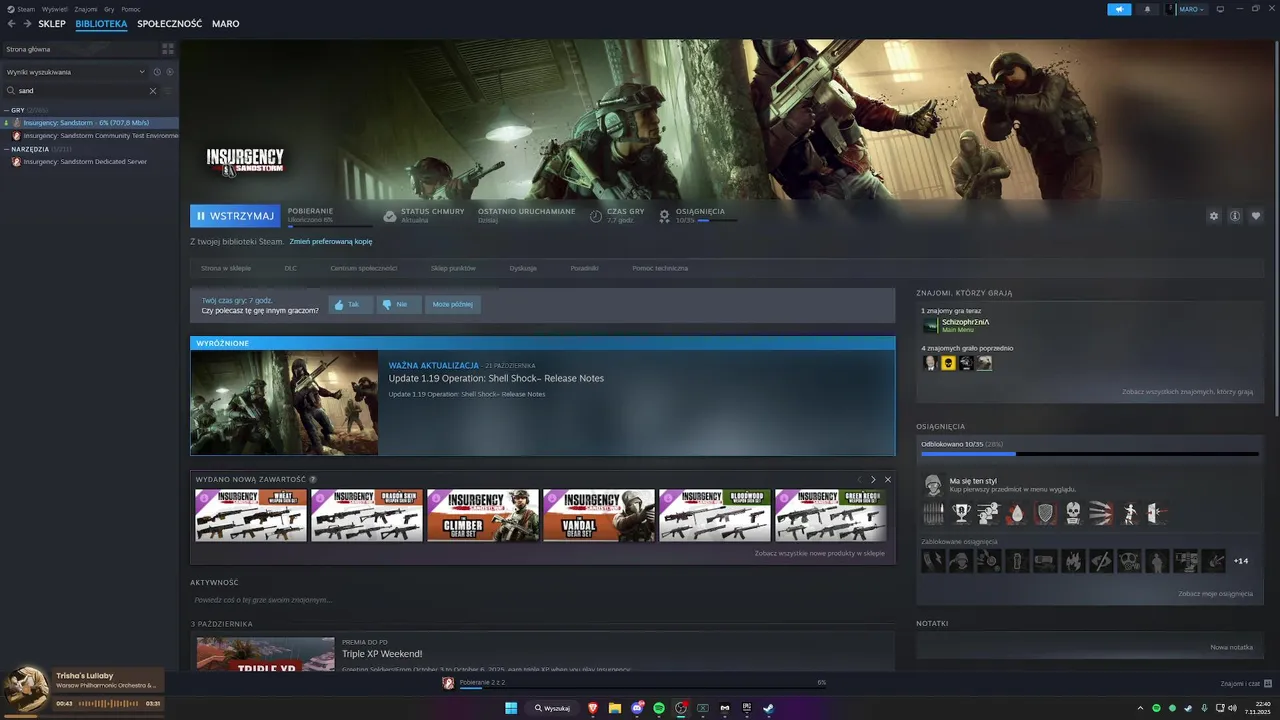Screen dimensions: 1280x720
Task: Clear the 'sand' search text
Action: tap(153, 90)
